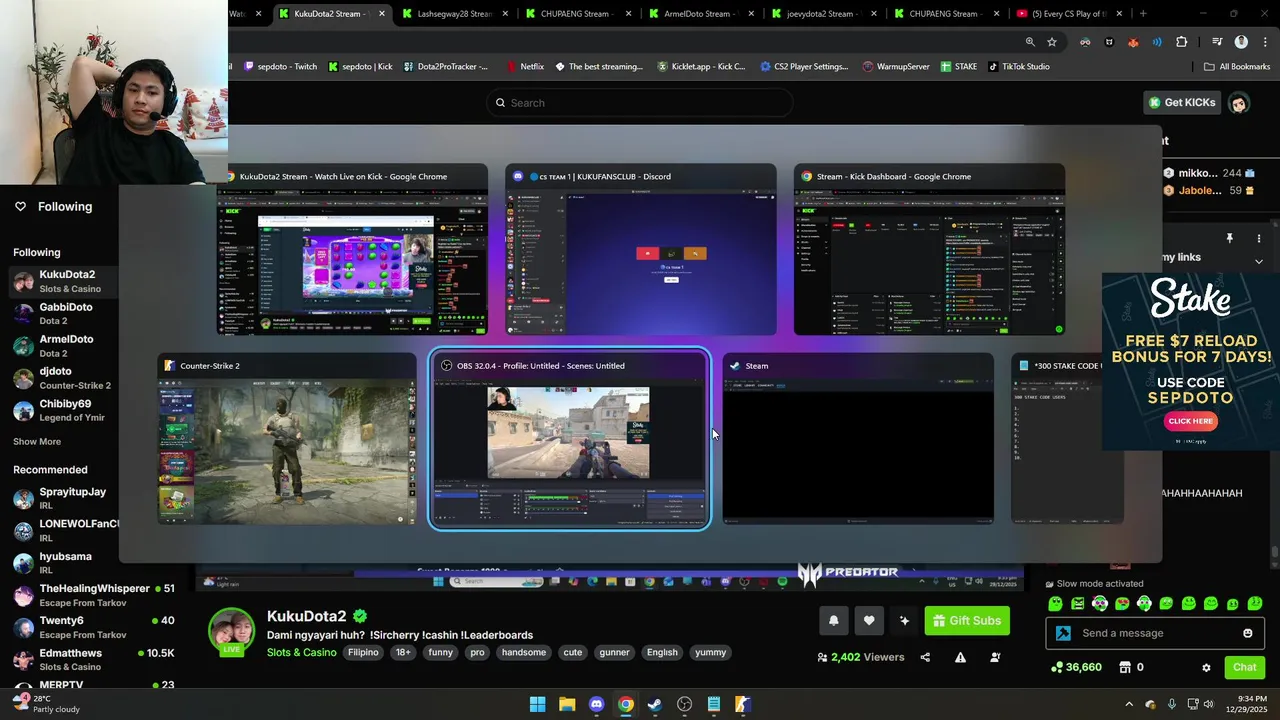Collapse the my links chevron
The image size is (1280, 720).
[x=1259, y=261]
